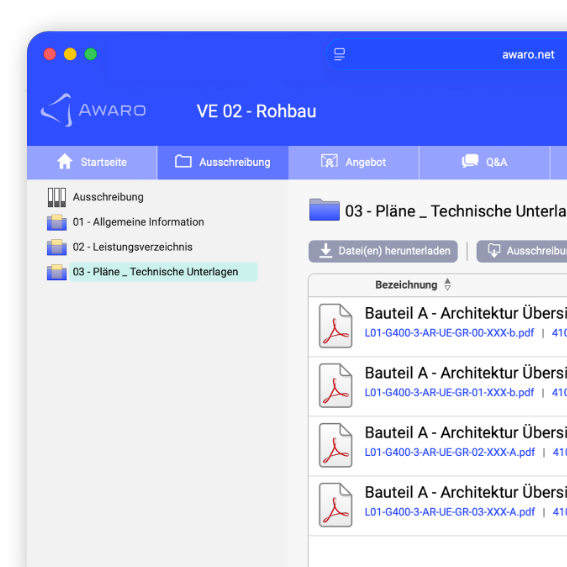567x567 pixels.
Task: Switch to the Ausschreibung tab
Action: coord(223,162)
